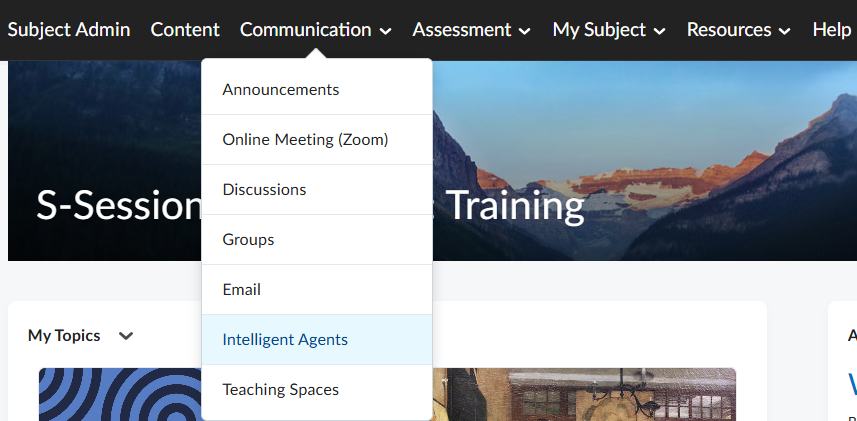This screenshot has height=421, width=857.
Task: Select Groups menu entry
Action: [248, 240]
